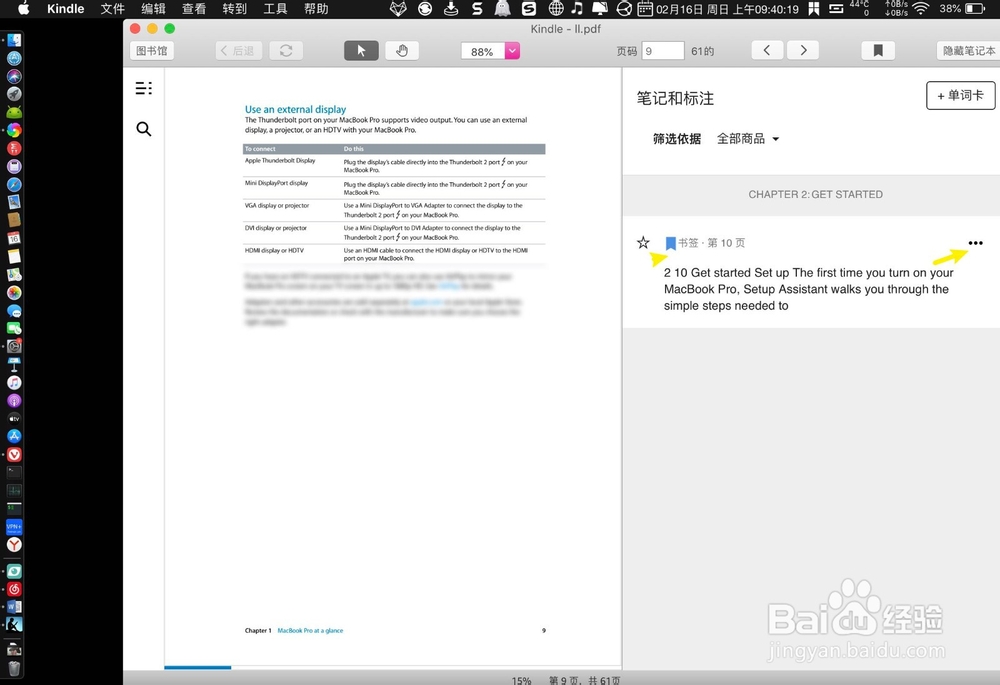Open the 文件 menu
This screenshot has width=1000, height=685.
[x=112, y=9]
